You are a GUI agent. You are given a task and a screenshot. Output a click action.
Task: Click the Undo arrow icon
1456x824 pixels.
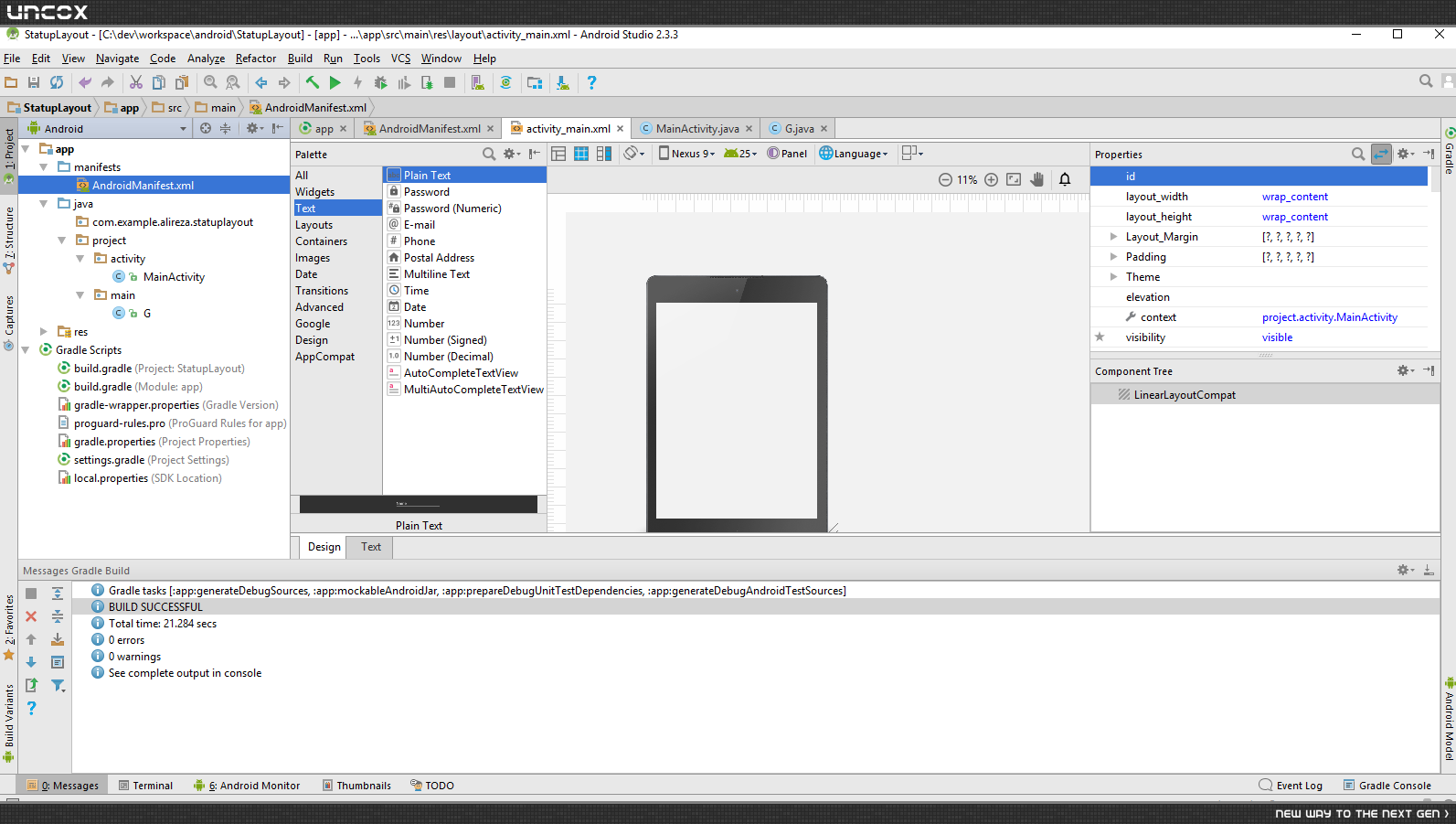click(x=85, y=82)
